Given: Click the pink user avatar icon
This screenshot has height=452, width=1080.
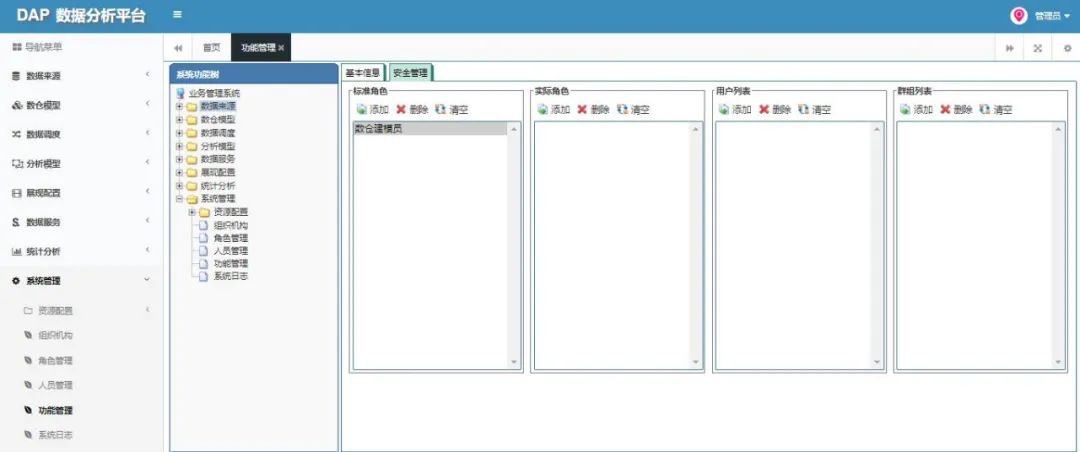Looking at the screenshot, I should click(1019, 16).
